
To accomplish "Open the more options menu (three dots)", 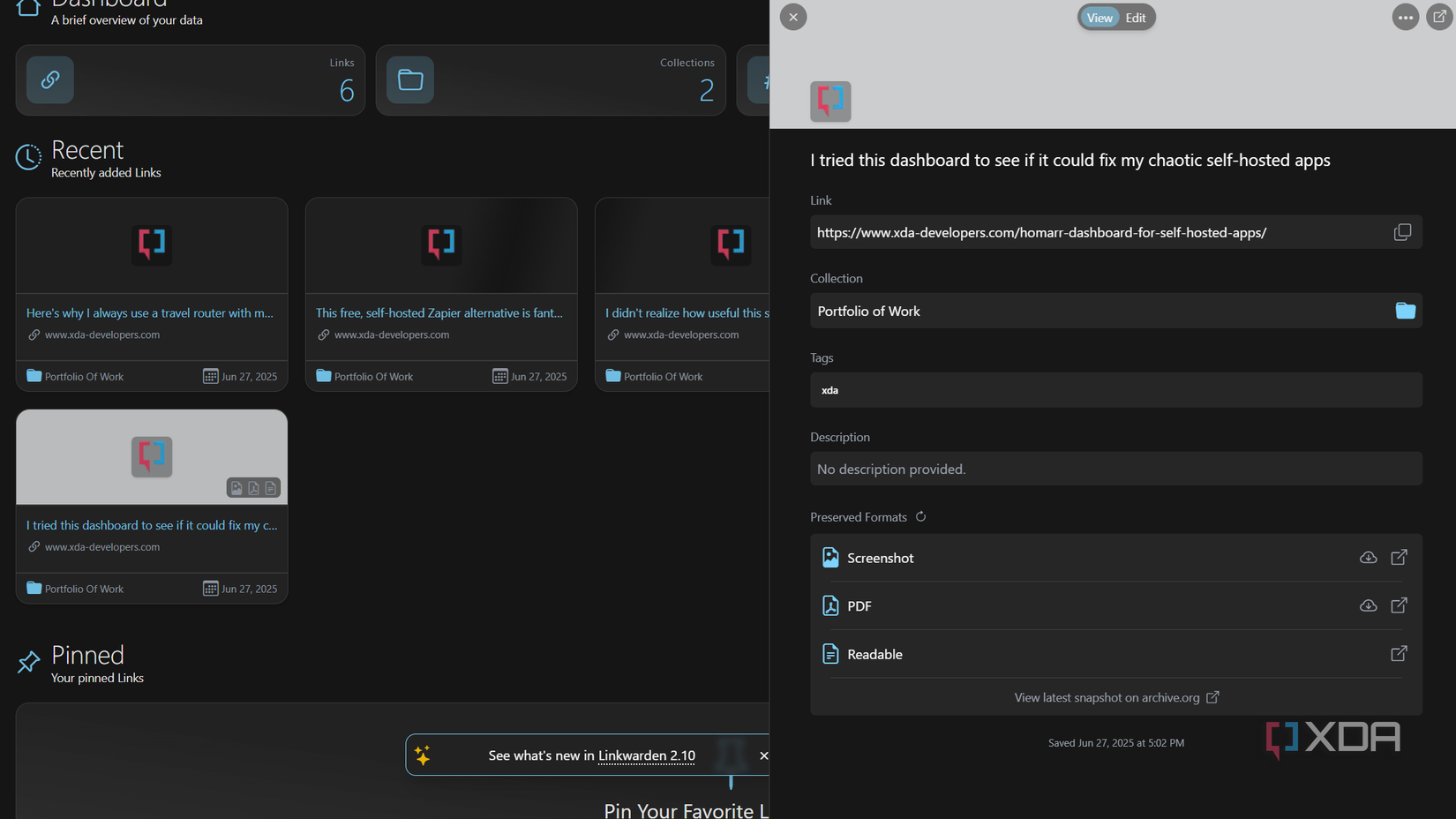I will coord(1405,18).
